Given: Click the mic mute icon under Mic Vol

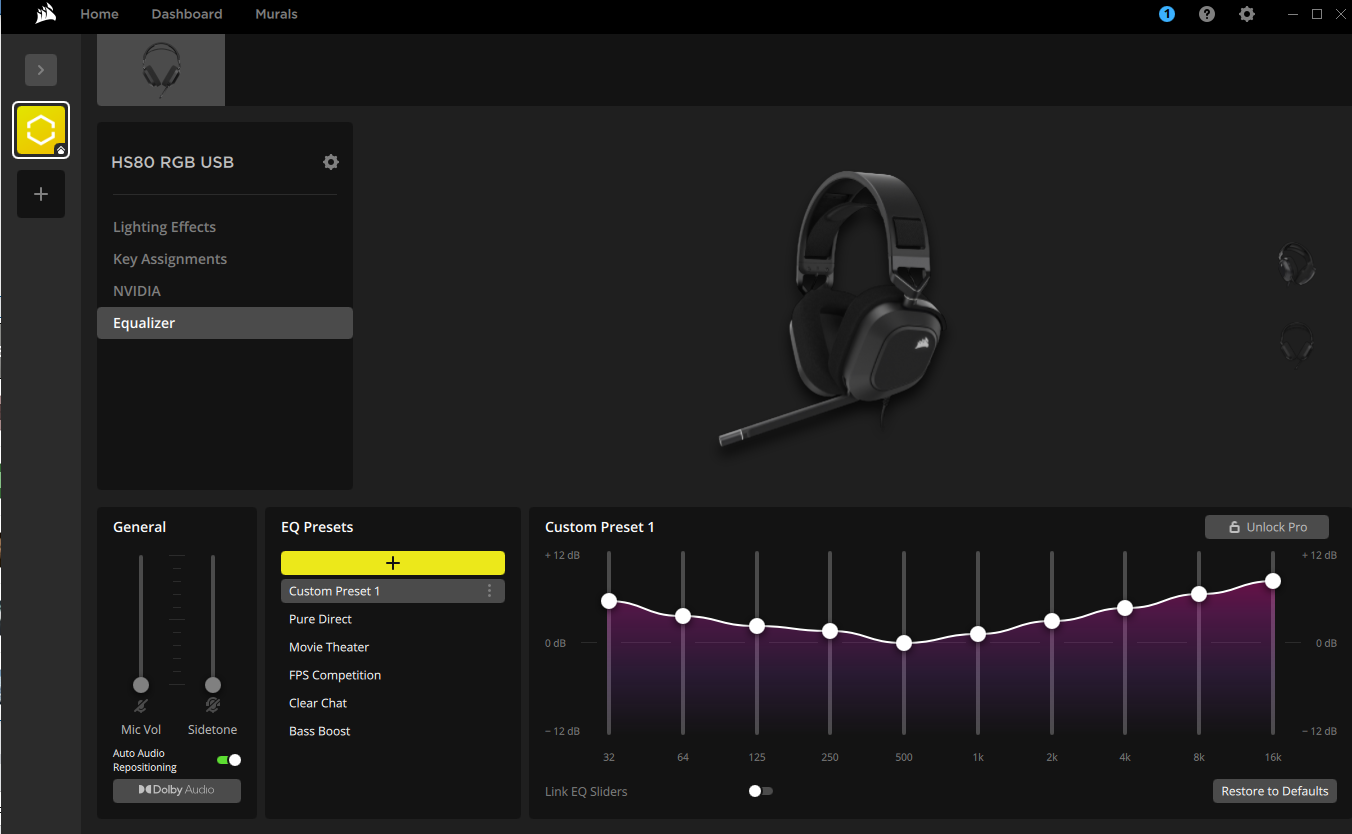Looking at the screenshot, I should pos(141,706).
